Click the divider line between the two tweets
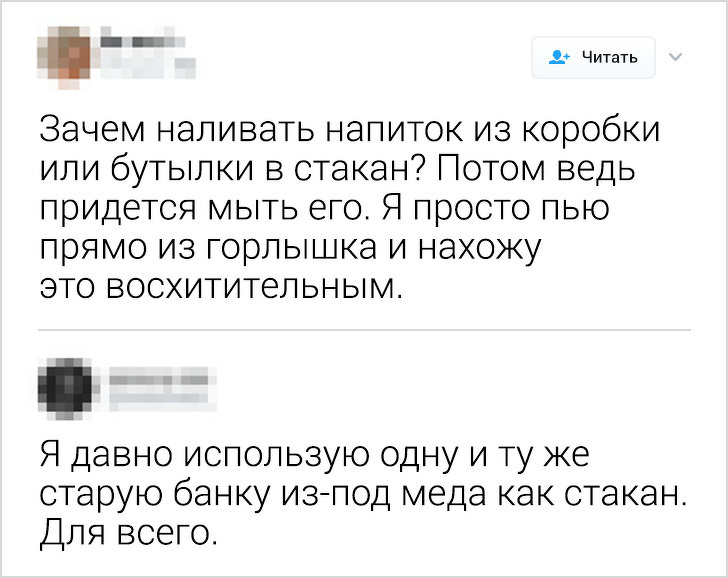Screen dimensions: 728x578 point(364,329)
